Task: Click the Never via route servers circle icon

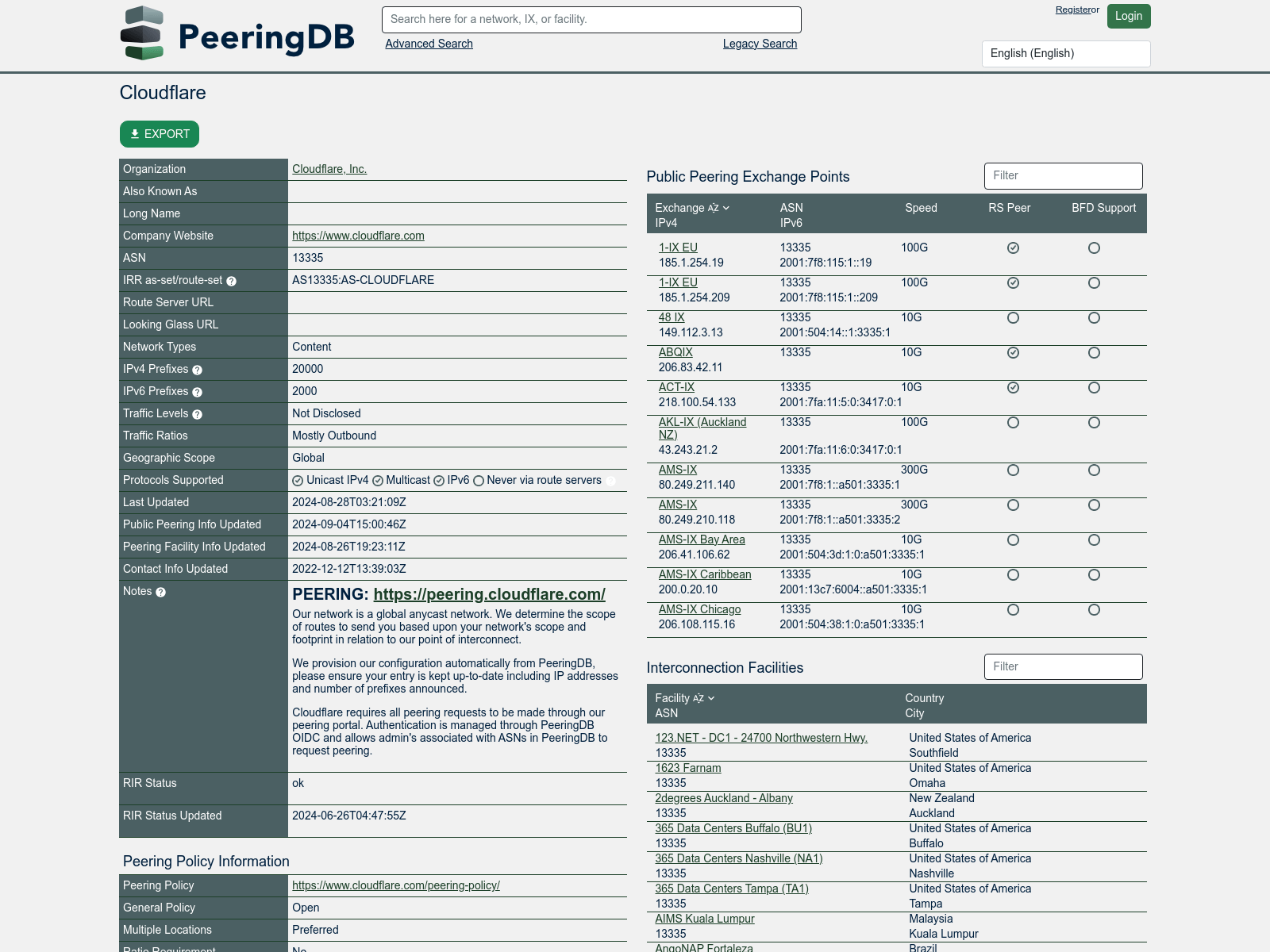Action: click(479, 481)
